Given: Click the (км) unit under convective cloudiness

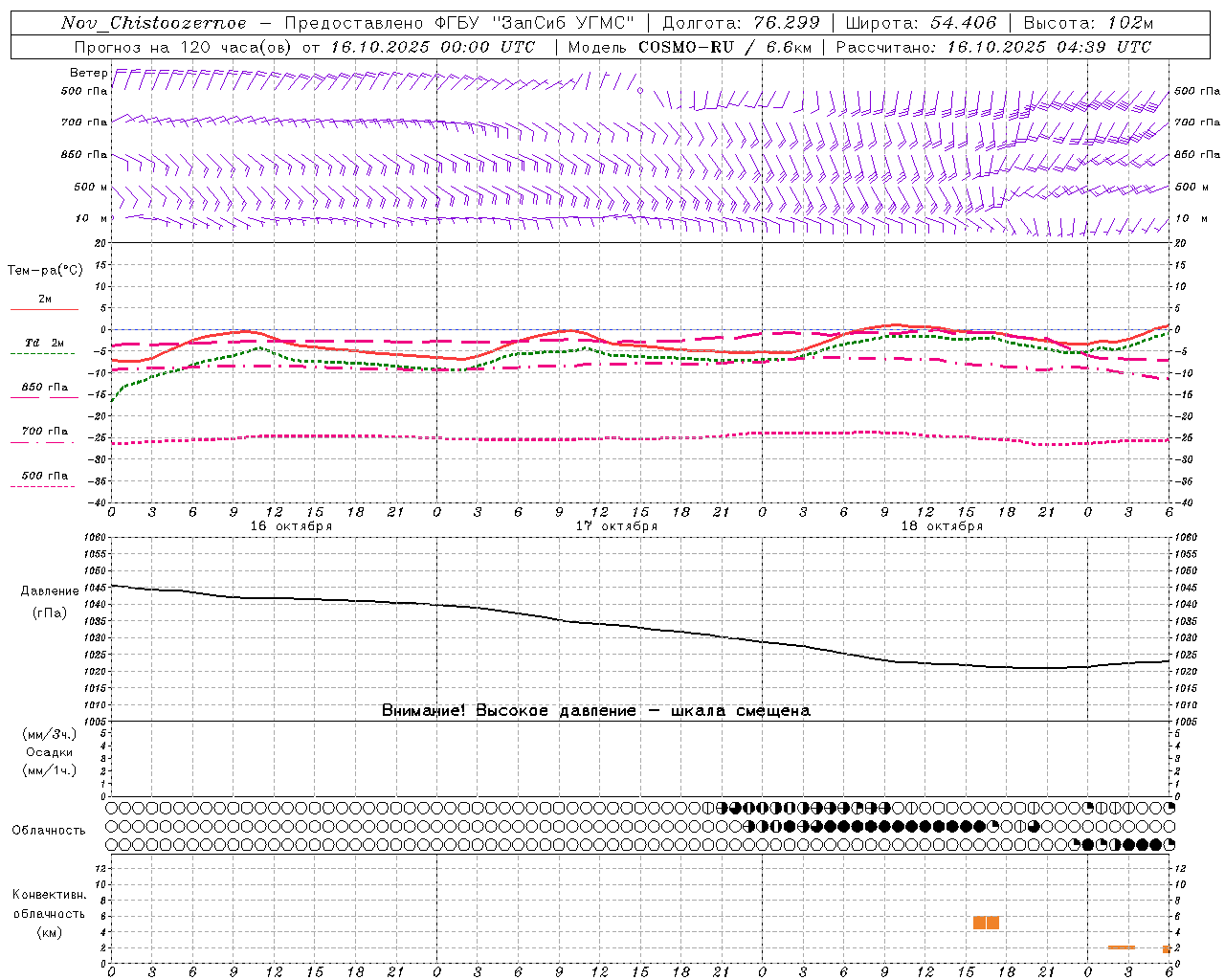Looking at the screenshot, I should [50, 932].
